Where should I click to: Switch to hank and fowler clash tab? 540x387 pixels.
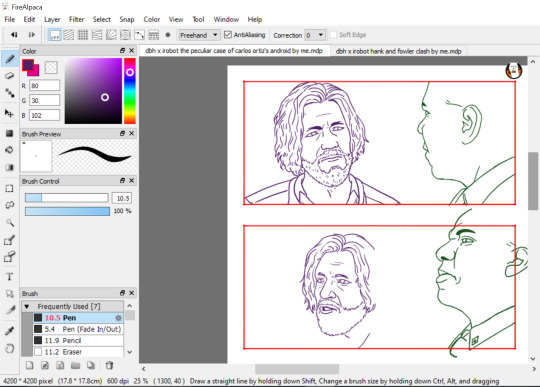coord(398,51)
